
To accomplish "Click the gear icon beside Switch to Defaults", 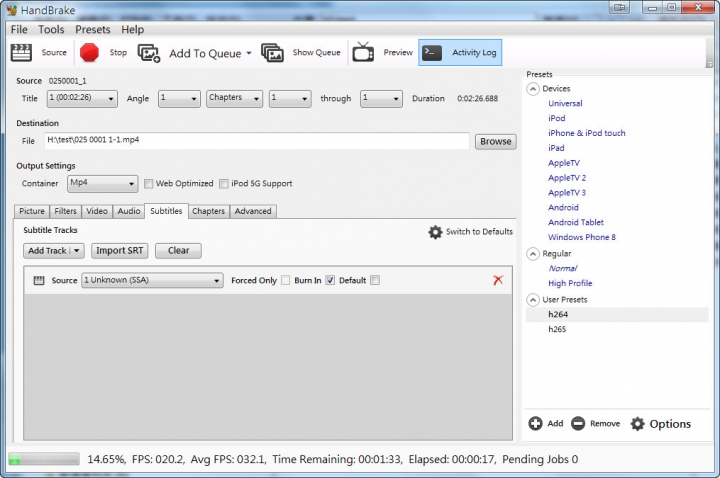I will coord(435,232).
